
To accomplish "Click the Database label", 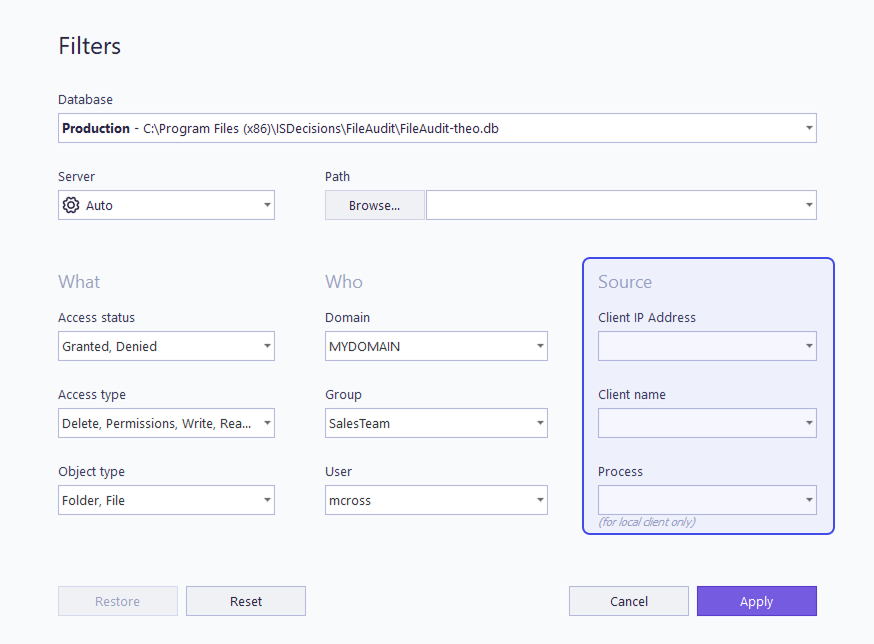I will tap(85, 99).
